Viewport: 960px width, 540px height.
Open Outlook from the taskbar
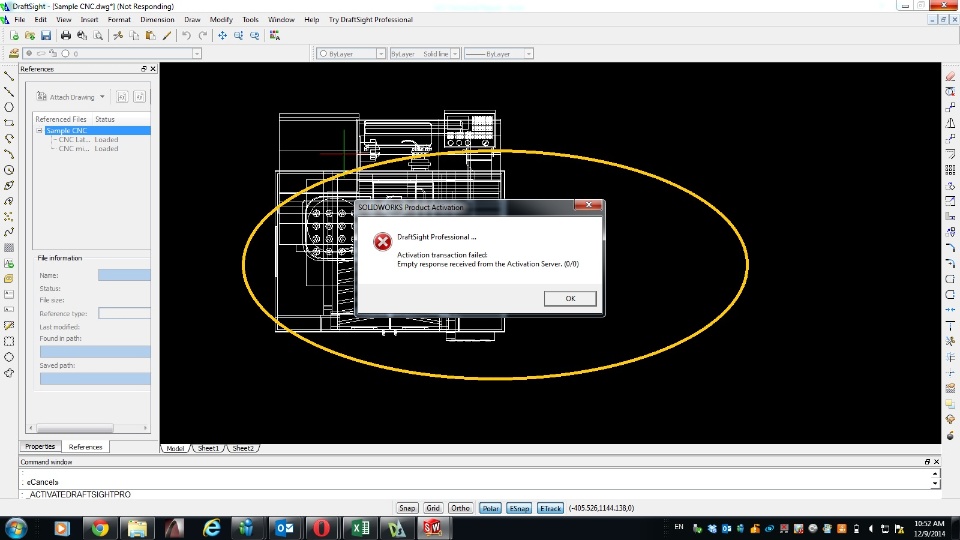pos(285,528)
